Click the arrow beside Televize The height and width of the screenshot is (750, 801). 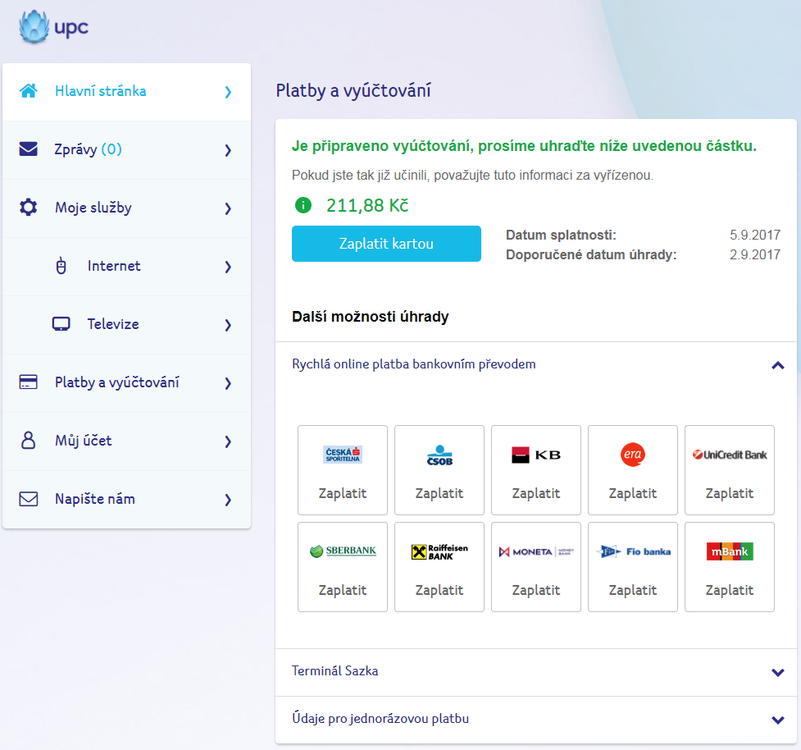click(228, 325)
